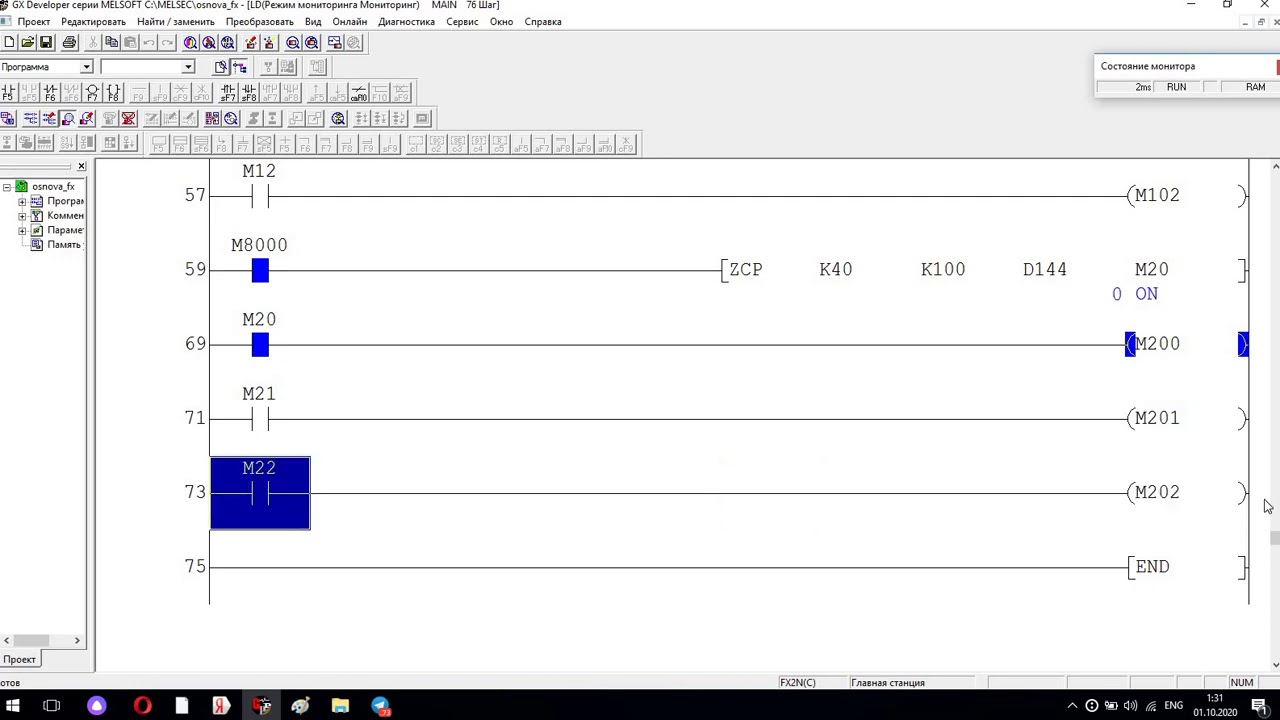
Task: Collapse the osnova_fx tree root
Action: pyautogui.click(x=7, y=187)
